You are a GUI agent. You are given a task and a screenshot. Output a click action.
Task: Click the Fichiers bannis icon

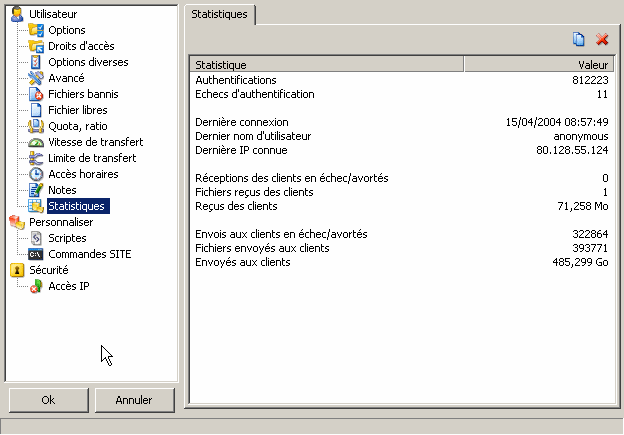point(37,94)
